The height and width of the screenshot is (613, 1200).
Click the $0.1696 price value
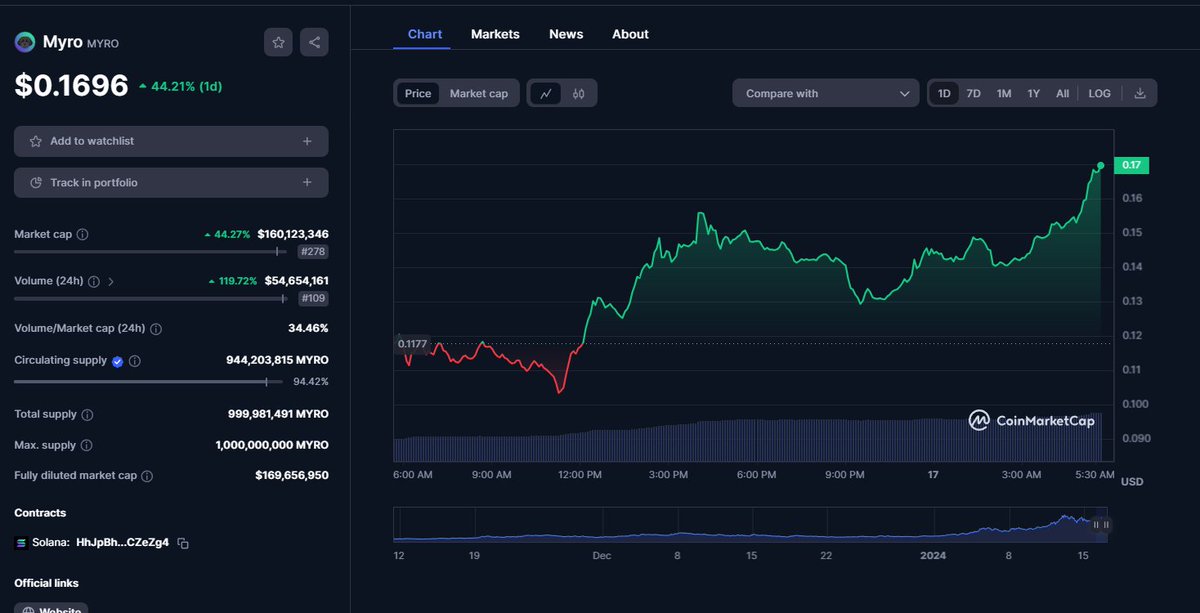coord(71,86)
